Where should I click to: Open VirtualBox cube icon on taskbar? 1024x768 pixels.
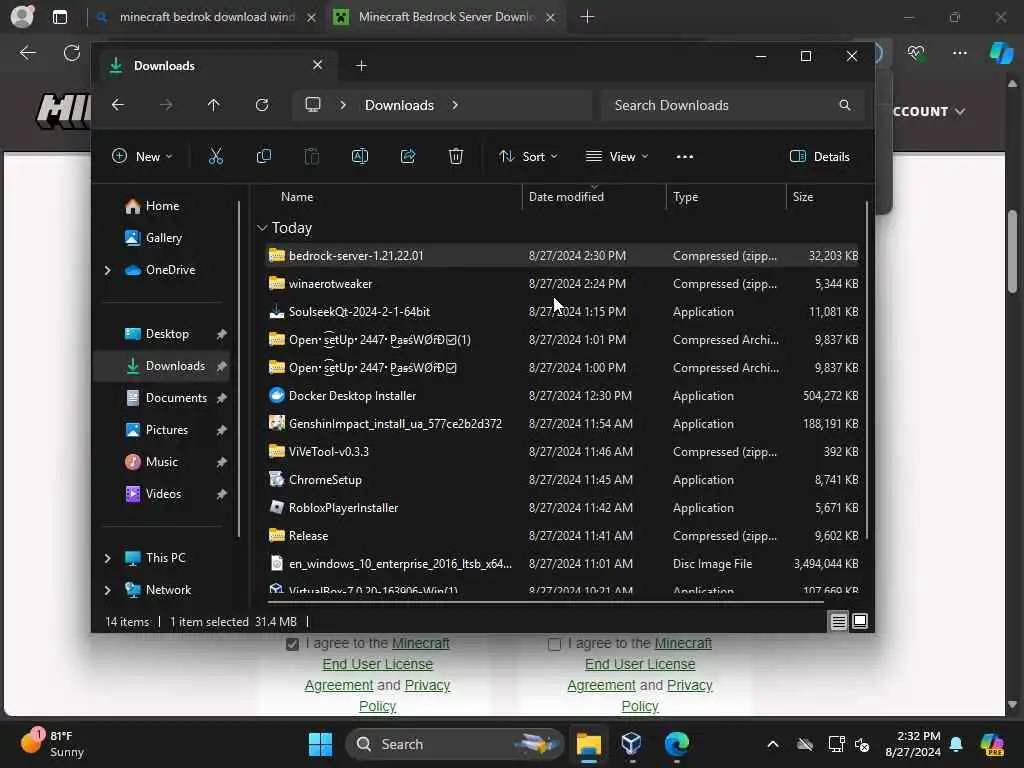(x=632, y=744)
